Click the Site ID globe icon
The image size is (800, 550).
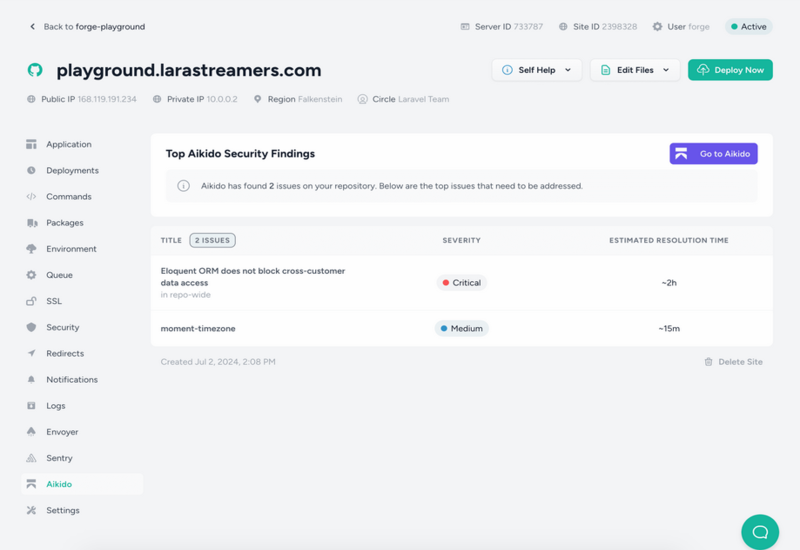coord(563,27)
